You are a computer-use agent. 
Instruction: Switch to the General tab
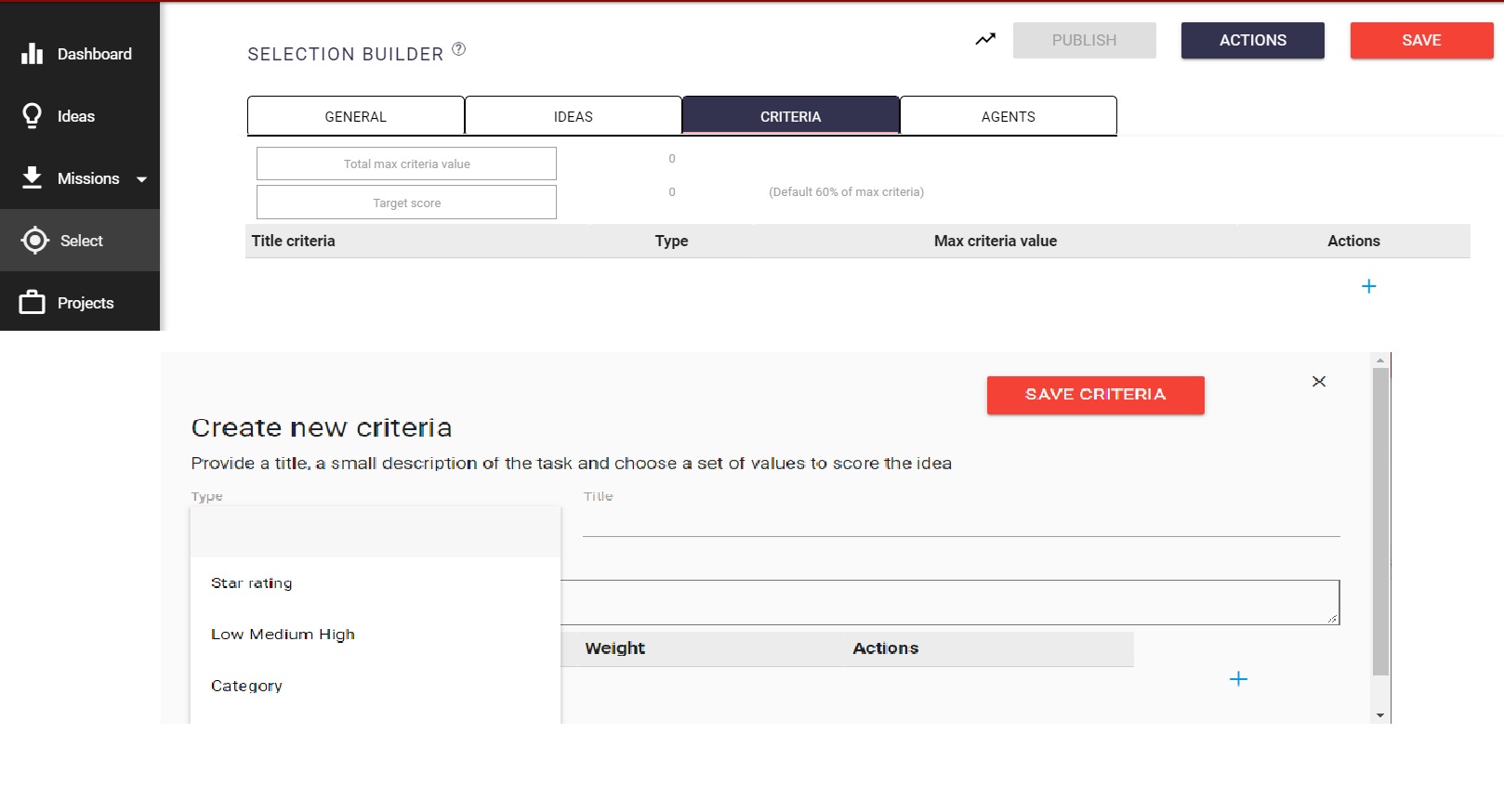355,116
